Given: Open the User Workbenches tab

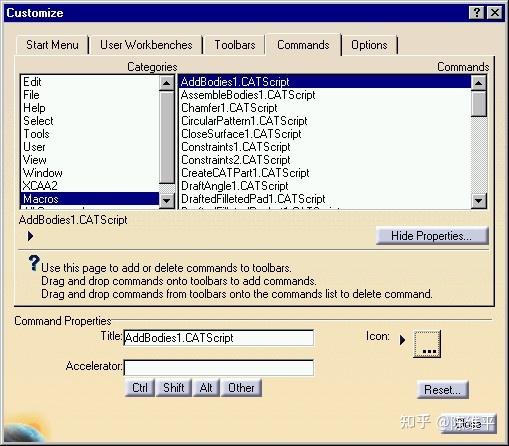Looking at the screenshot, I should coord(146,45).
